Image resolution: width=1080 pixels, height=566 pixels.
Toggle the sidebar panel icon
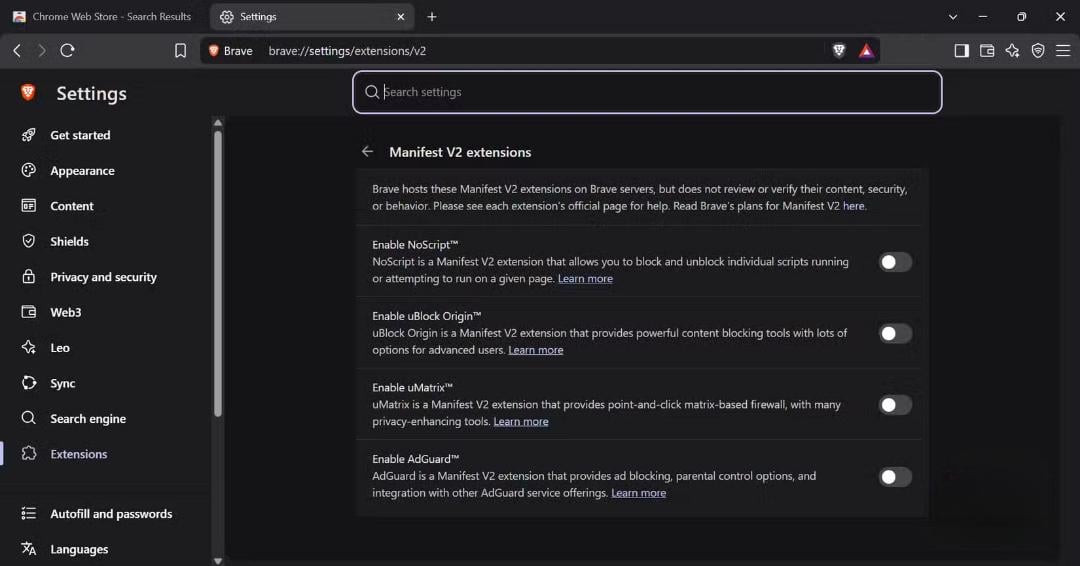coord(962,50)
